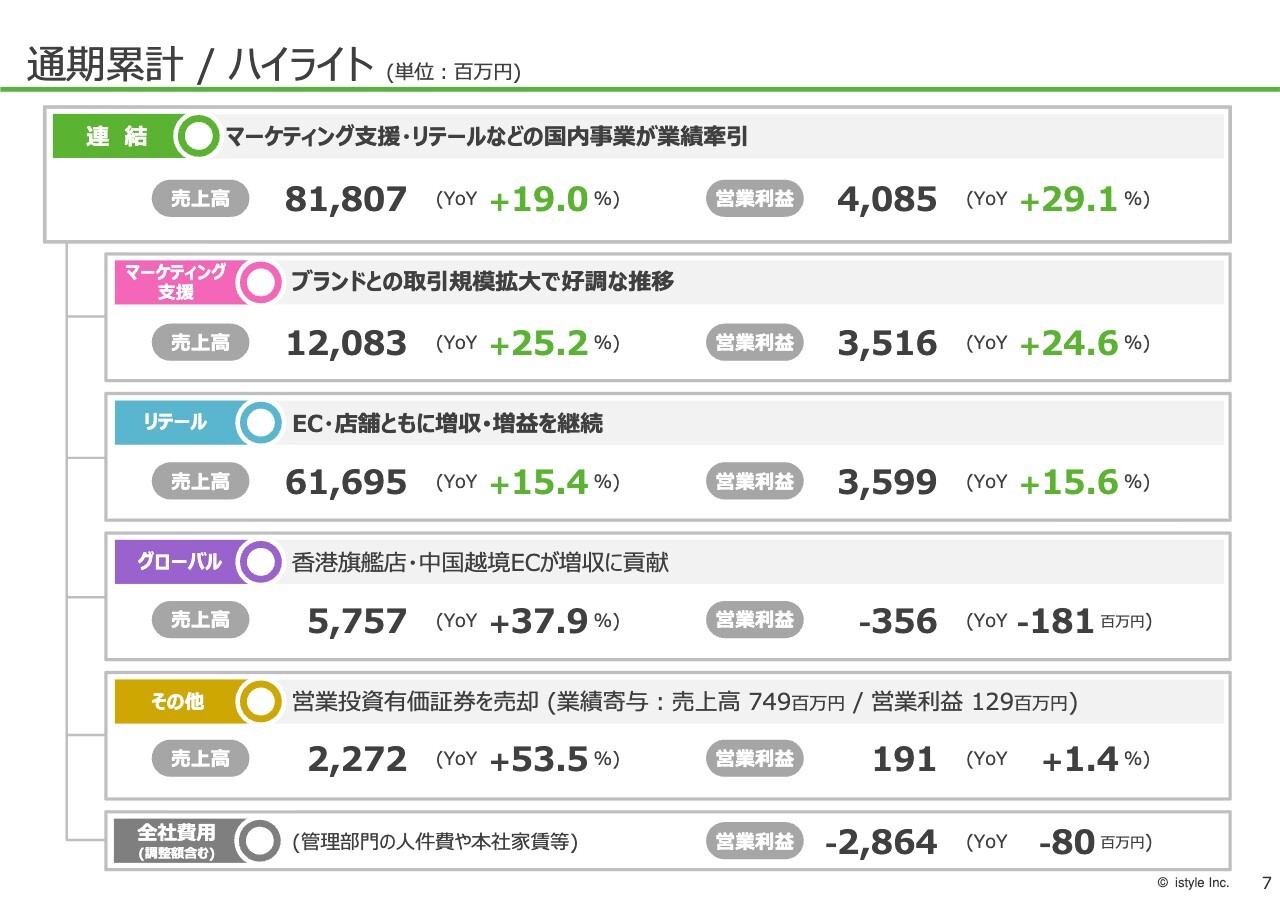Click the consolidated sales figure 81,807
The image size is (1280, 904).
346,200
